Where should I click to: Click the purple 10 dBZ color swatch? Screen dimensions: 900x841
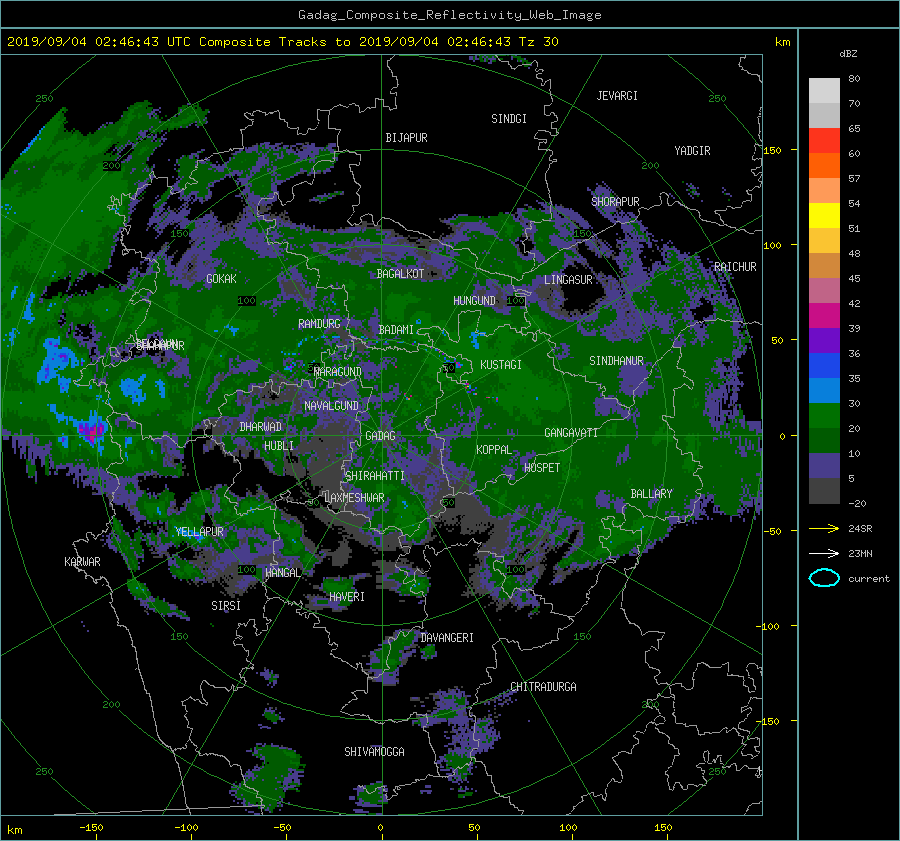824,465
